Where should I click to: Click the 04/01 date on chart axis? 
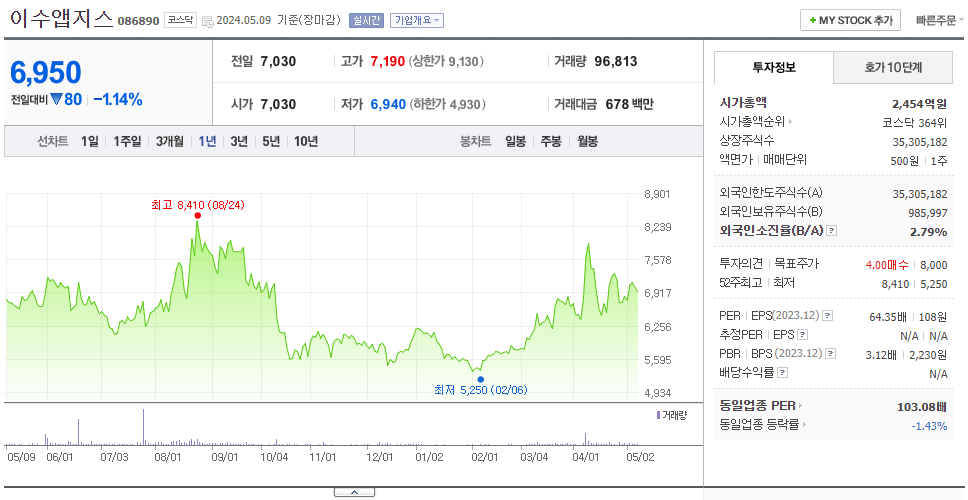click(x=586, y=457)
